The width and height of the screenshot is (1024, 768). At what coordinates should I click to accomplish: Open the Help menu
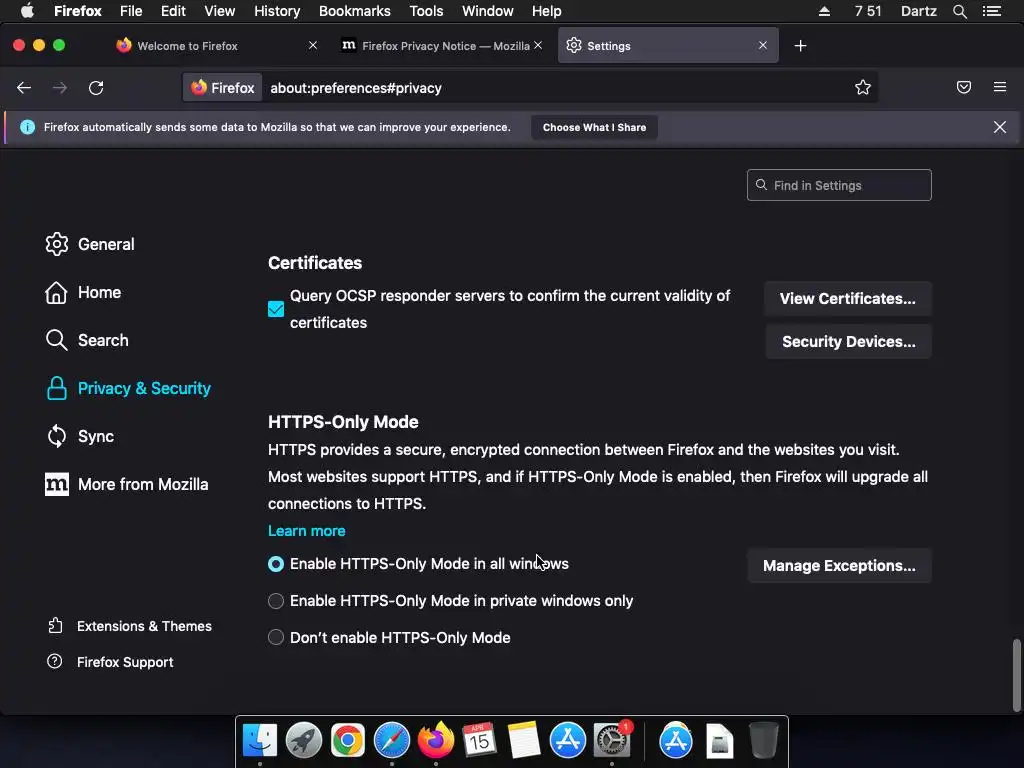click(547, 11)
